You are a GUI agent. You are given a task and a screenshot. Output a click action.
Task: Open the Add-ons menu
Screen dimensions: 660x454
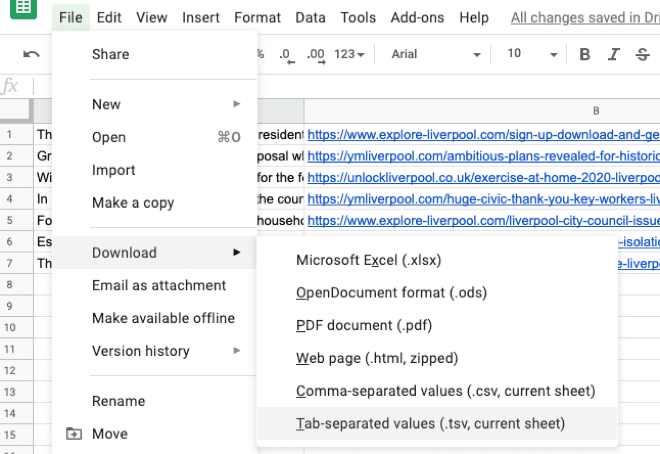[417, 18]
